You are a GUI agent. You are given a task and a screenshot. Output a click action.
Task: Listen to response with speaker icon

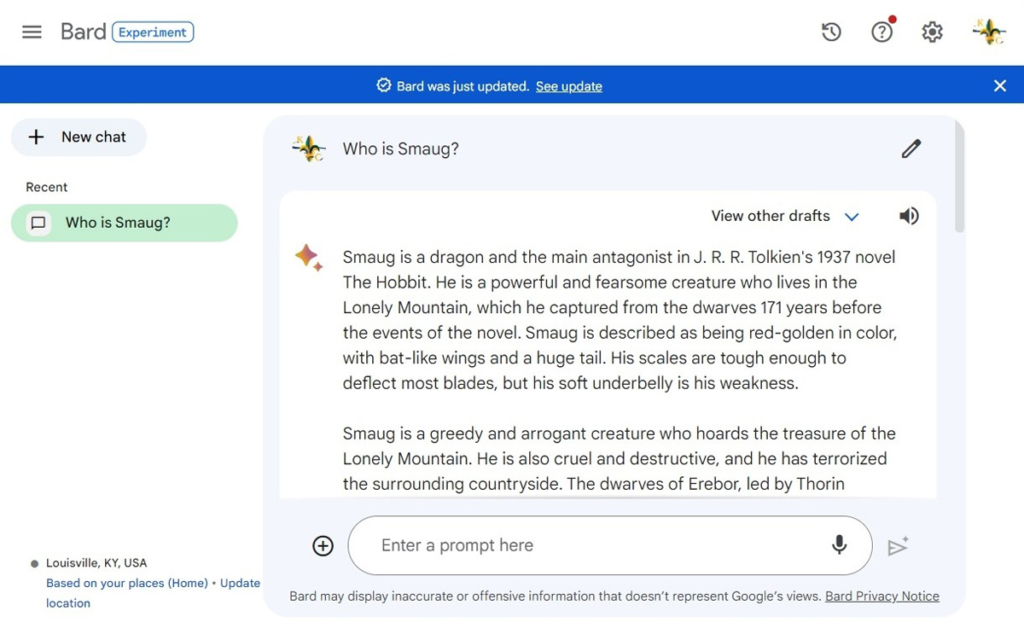tap(908, 216)
